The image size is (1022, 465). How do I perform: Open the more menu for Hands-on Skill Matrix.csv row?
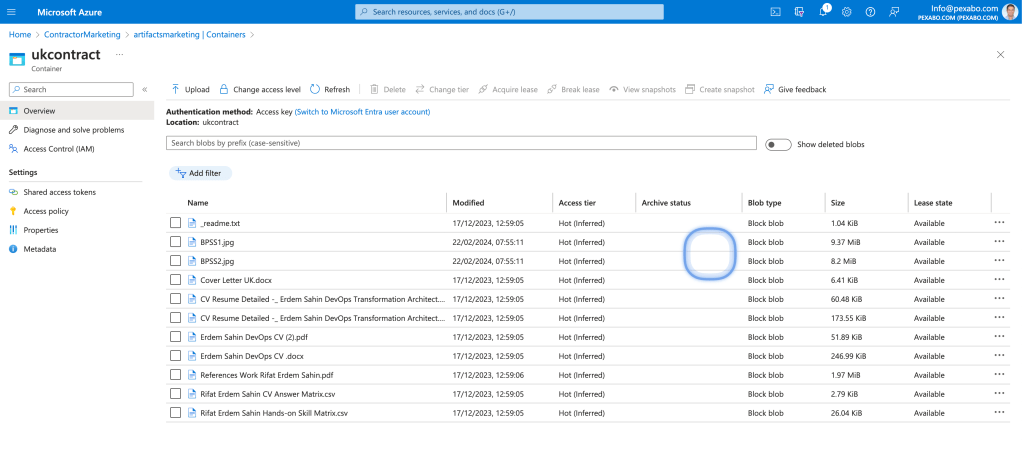point(999,412)
